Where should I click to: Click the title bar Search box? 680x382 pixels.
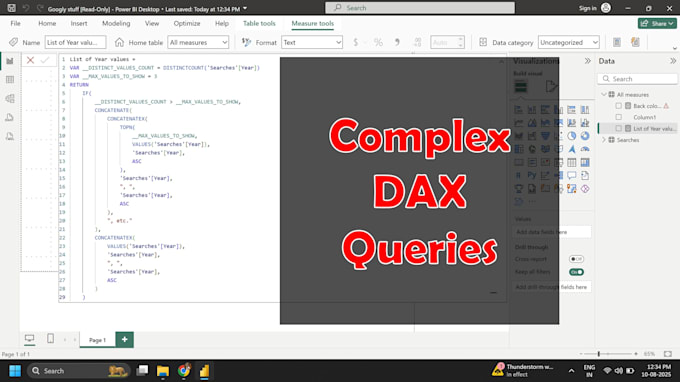coord(420,8)
